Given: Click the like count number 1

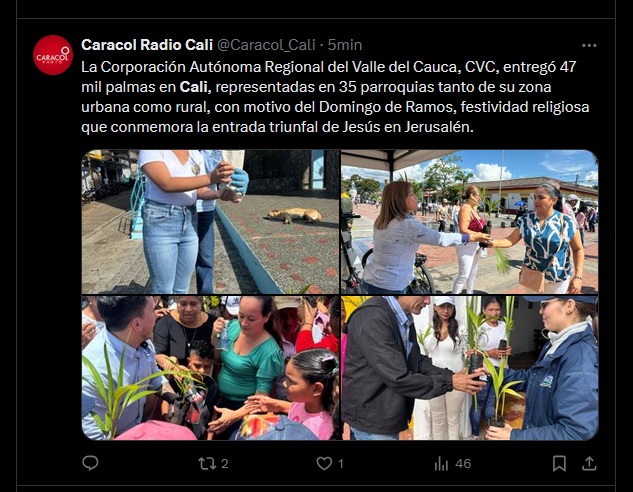Looking at the screenshot, I should 341,464.
